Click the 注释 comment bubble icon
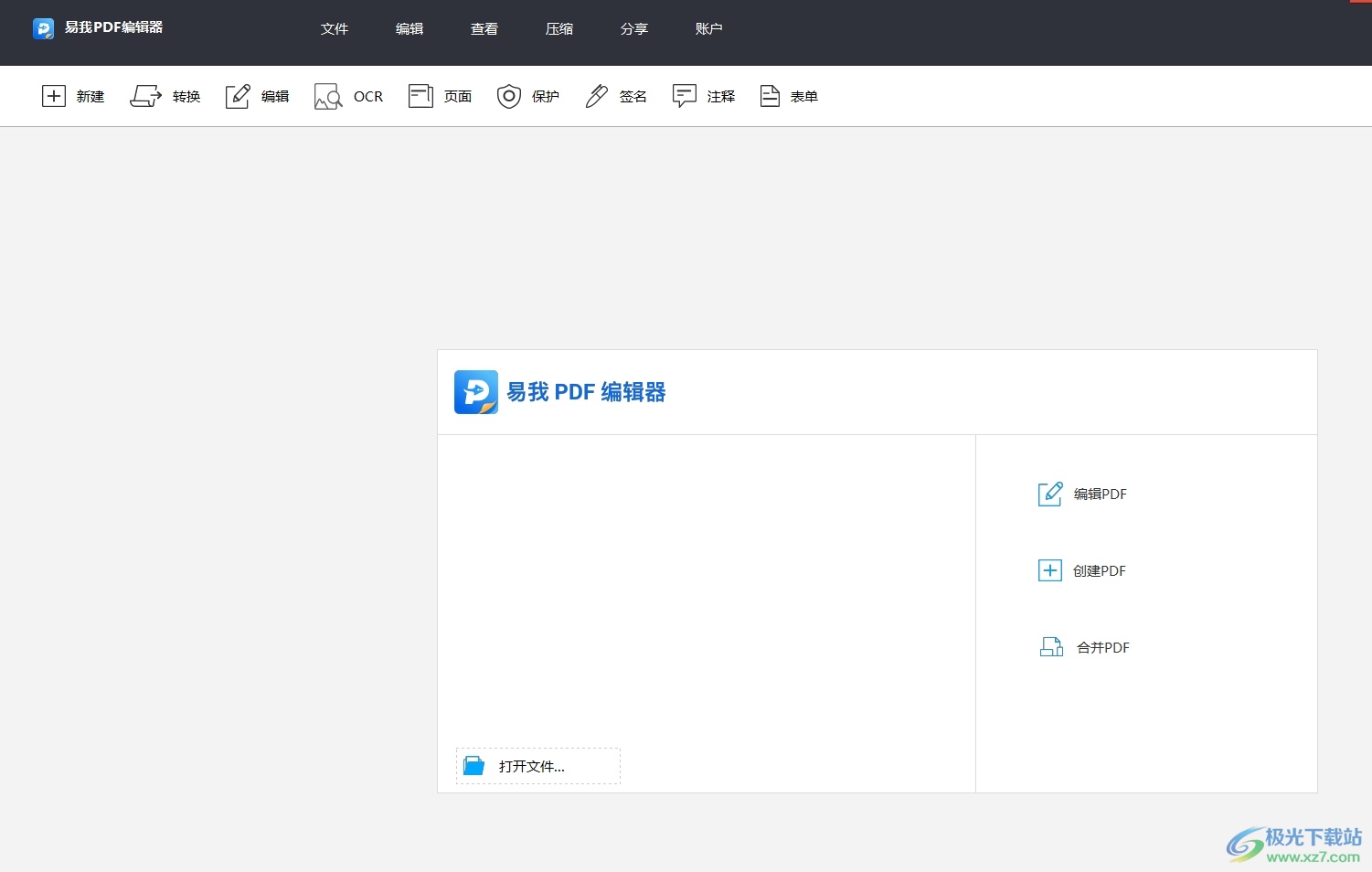Screen dimensions: 1372x872 point(685,96)
